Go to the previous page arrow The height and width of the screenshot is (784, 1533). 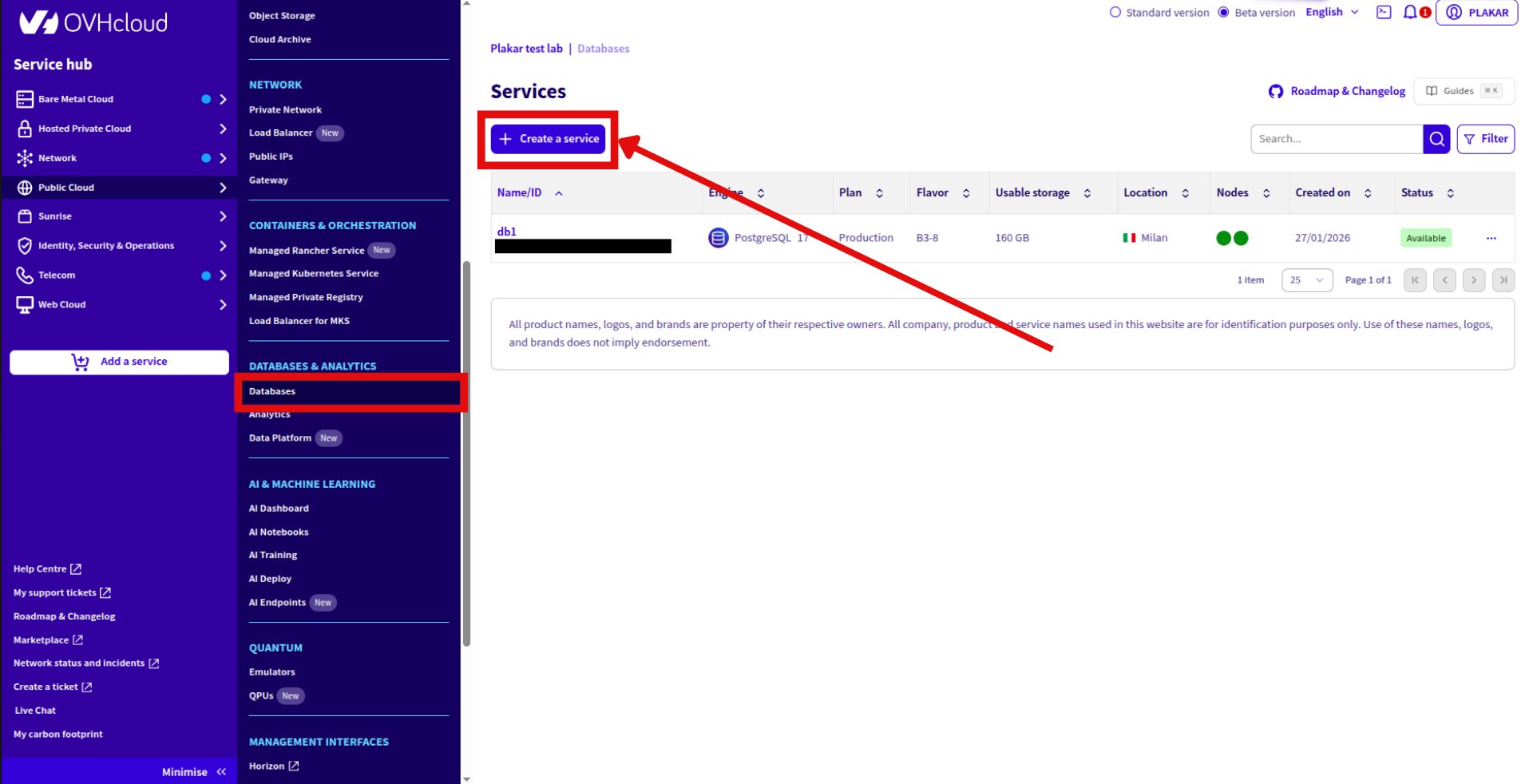tap(1444, 280)
